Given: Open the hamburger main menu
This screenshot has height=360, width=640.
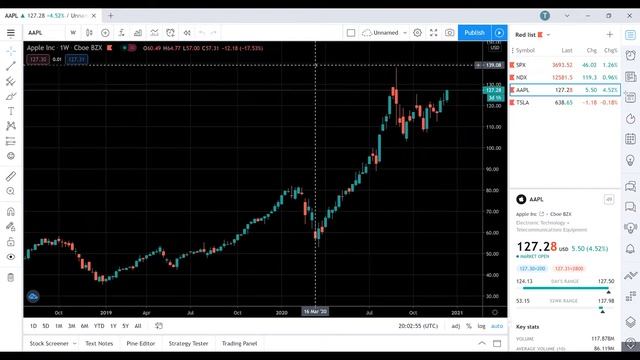Looking at the screenshot, I should click(11, 33).
